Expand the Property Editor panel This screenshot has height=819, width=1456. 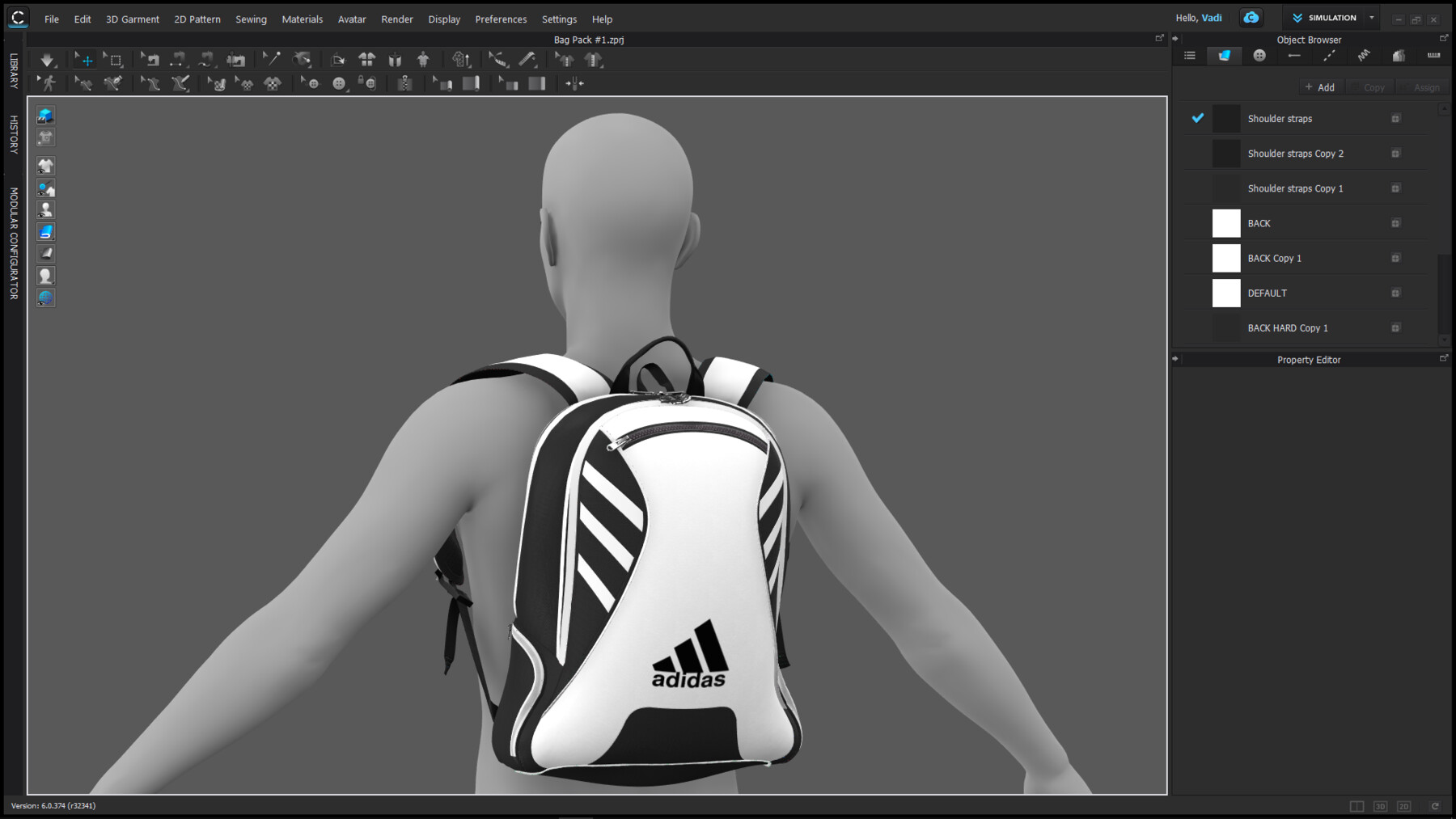click(1445, 358)
